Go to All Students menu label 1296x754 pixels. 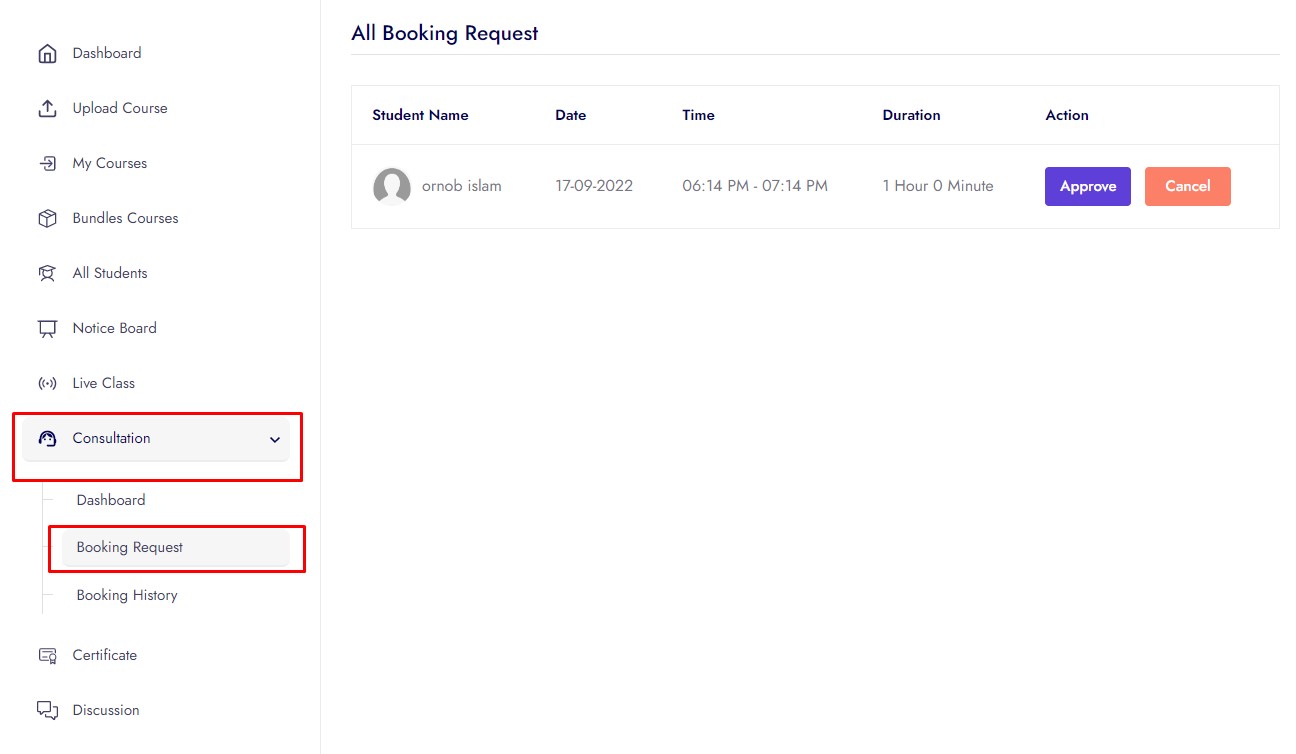[x=110, y=273]
